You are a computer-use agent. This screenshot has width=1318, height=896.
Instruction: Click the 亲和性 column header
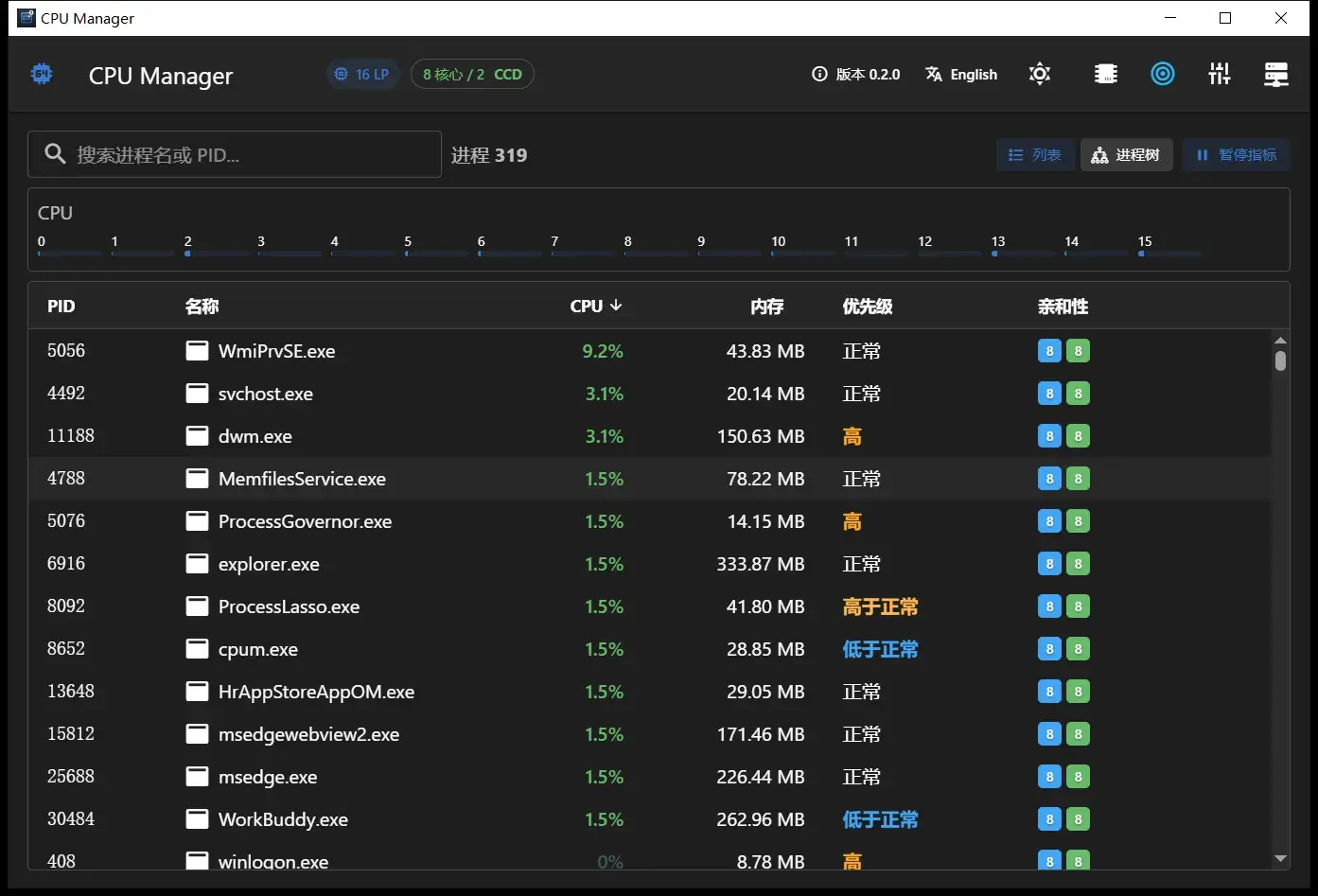click(x=1063, y=306)
